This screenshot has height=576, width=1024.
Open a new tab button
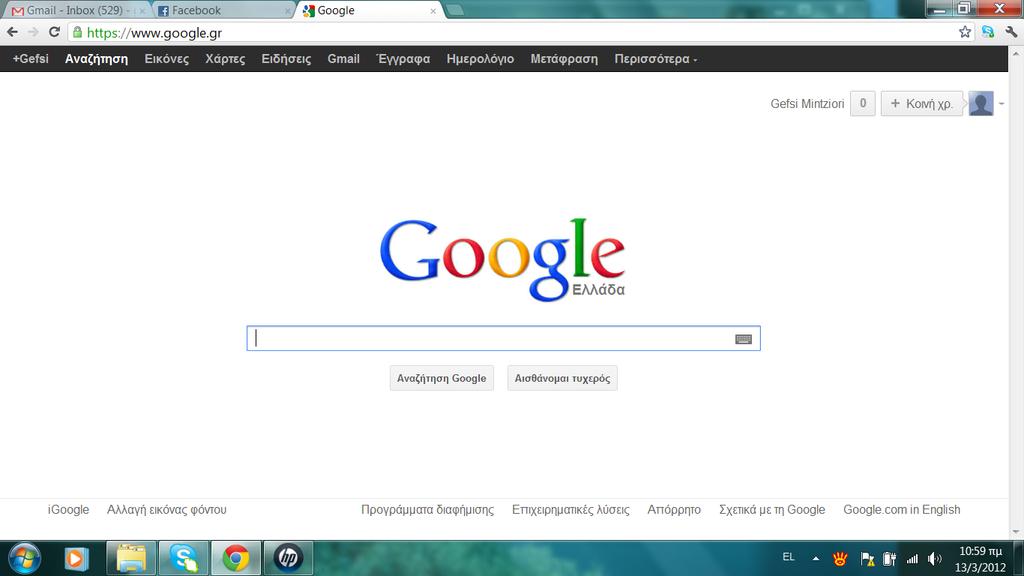click(455, 10)
